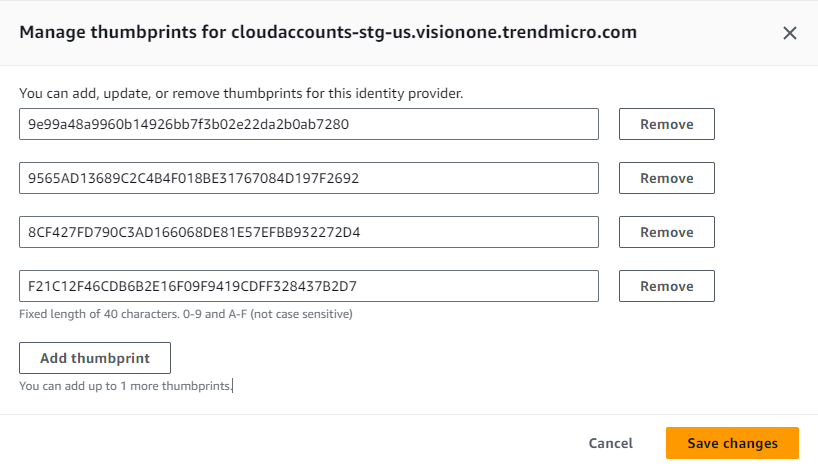
Task: Click the cloudaccounts-stg-us.visionone.trendmicro.com domain in the title
Action: (434, 32)
